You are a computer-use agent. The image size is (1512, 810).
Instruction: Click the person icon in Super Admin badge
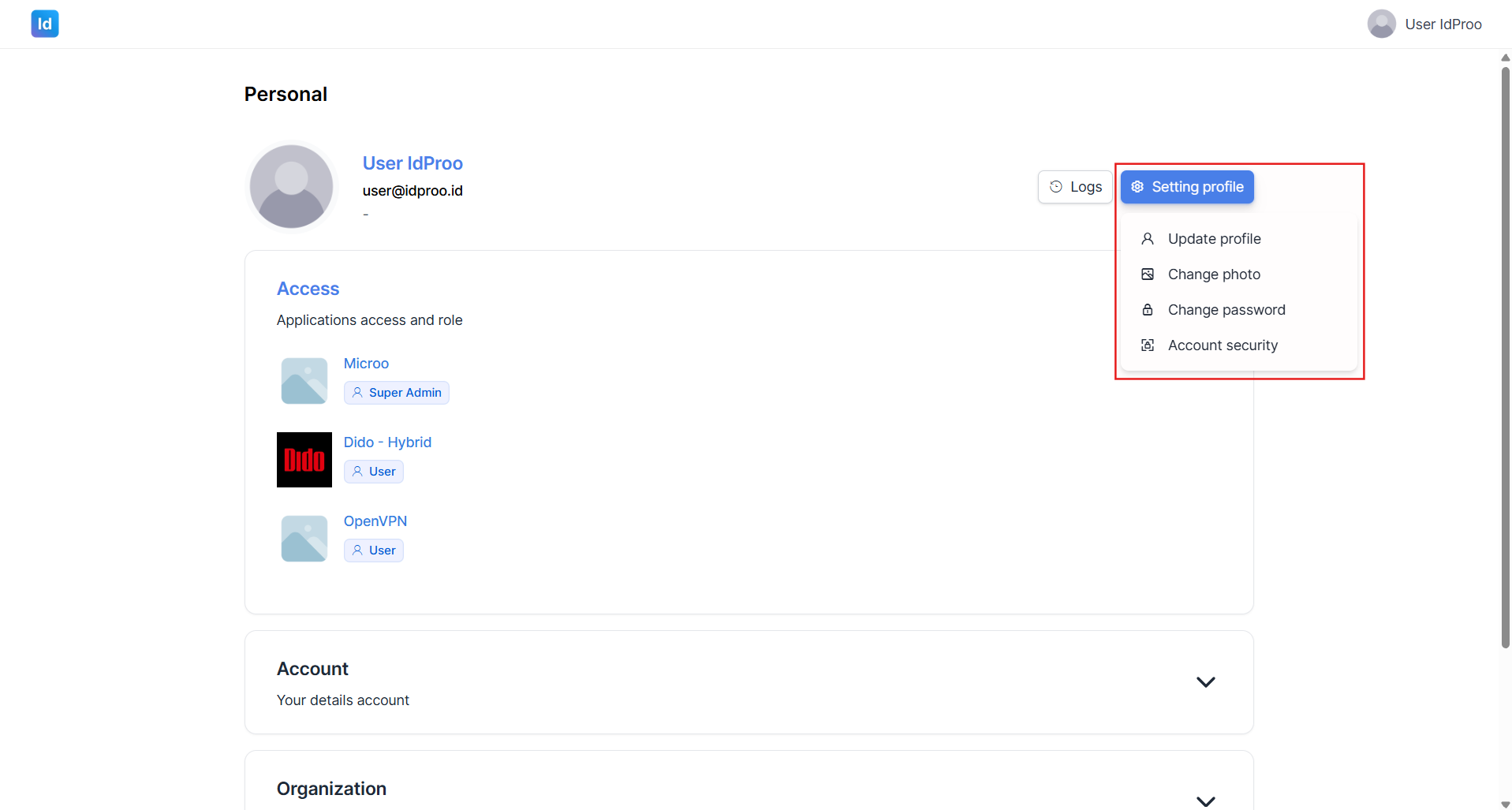click(357, 393)
